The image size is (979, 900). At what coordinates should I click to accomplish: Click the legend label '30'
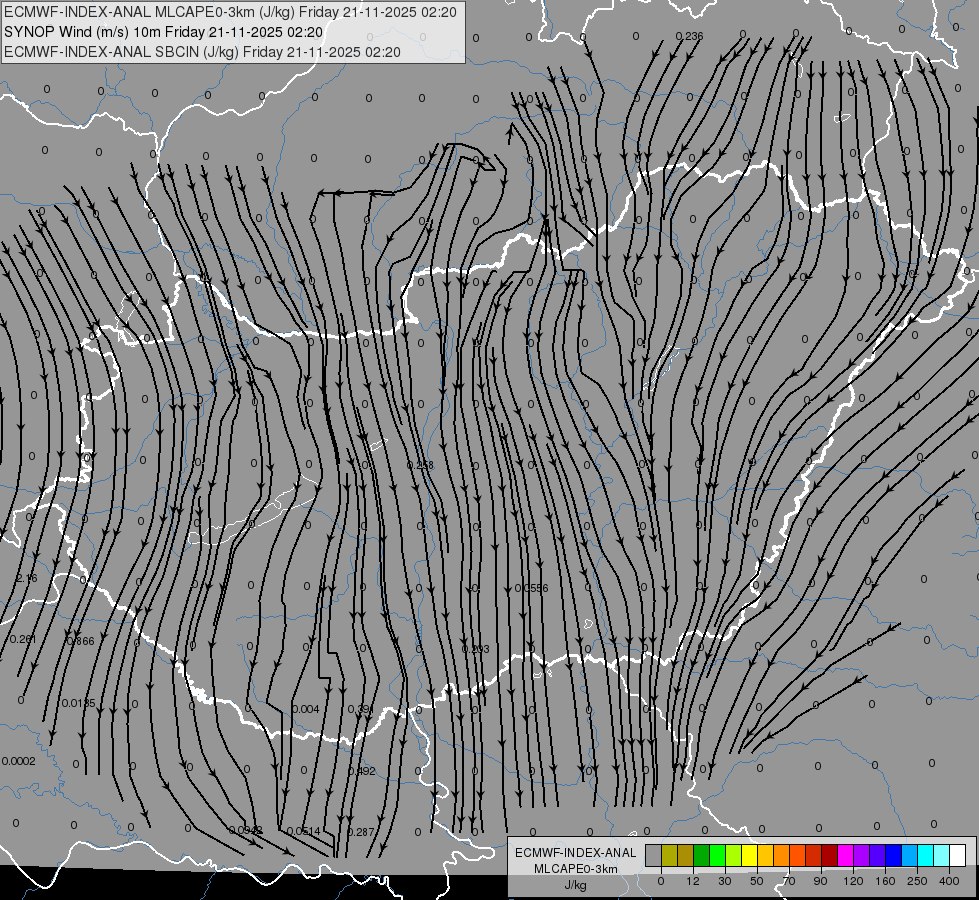click(725, 881)
